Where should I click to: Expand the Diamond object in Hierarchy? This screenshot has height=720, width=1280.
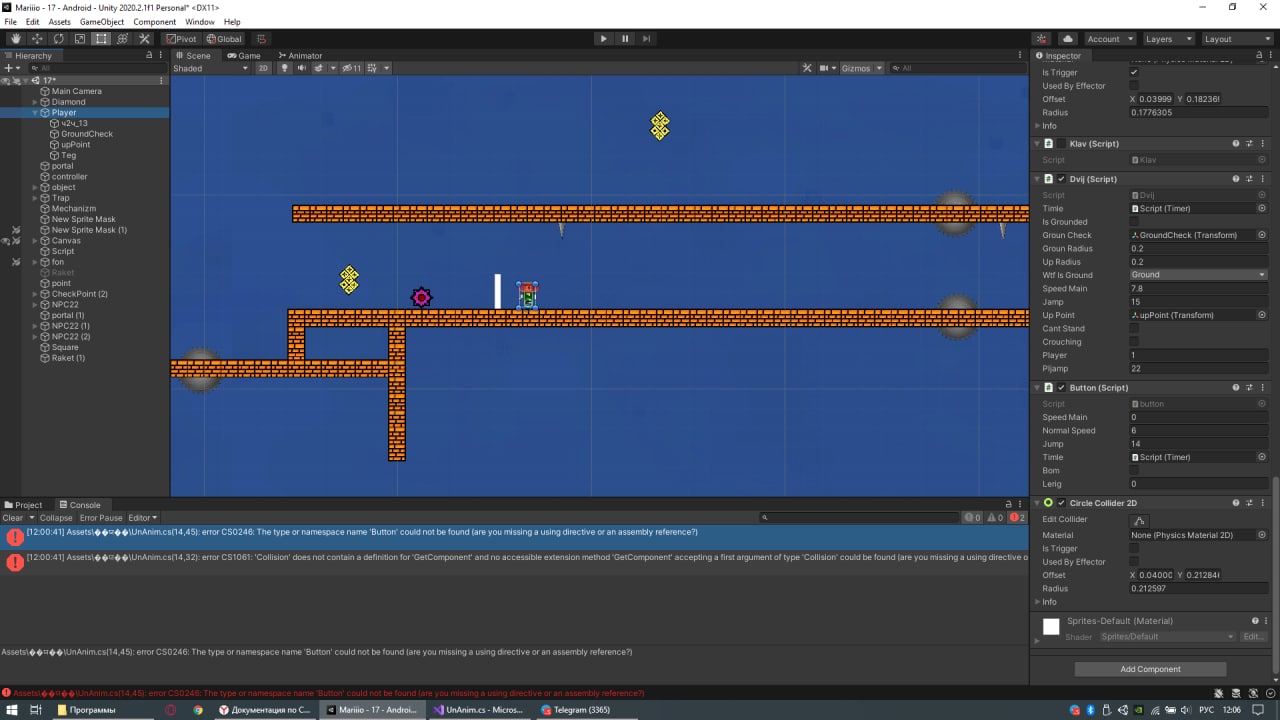point(35,102)
